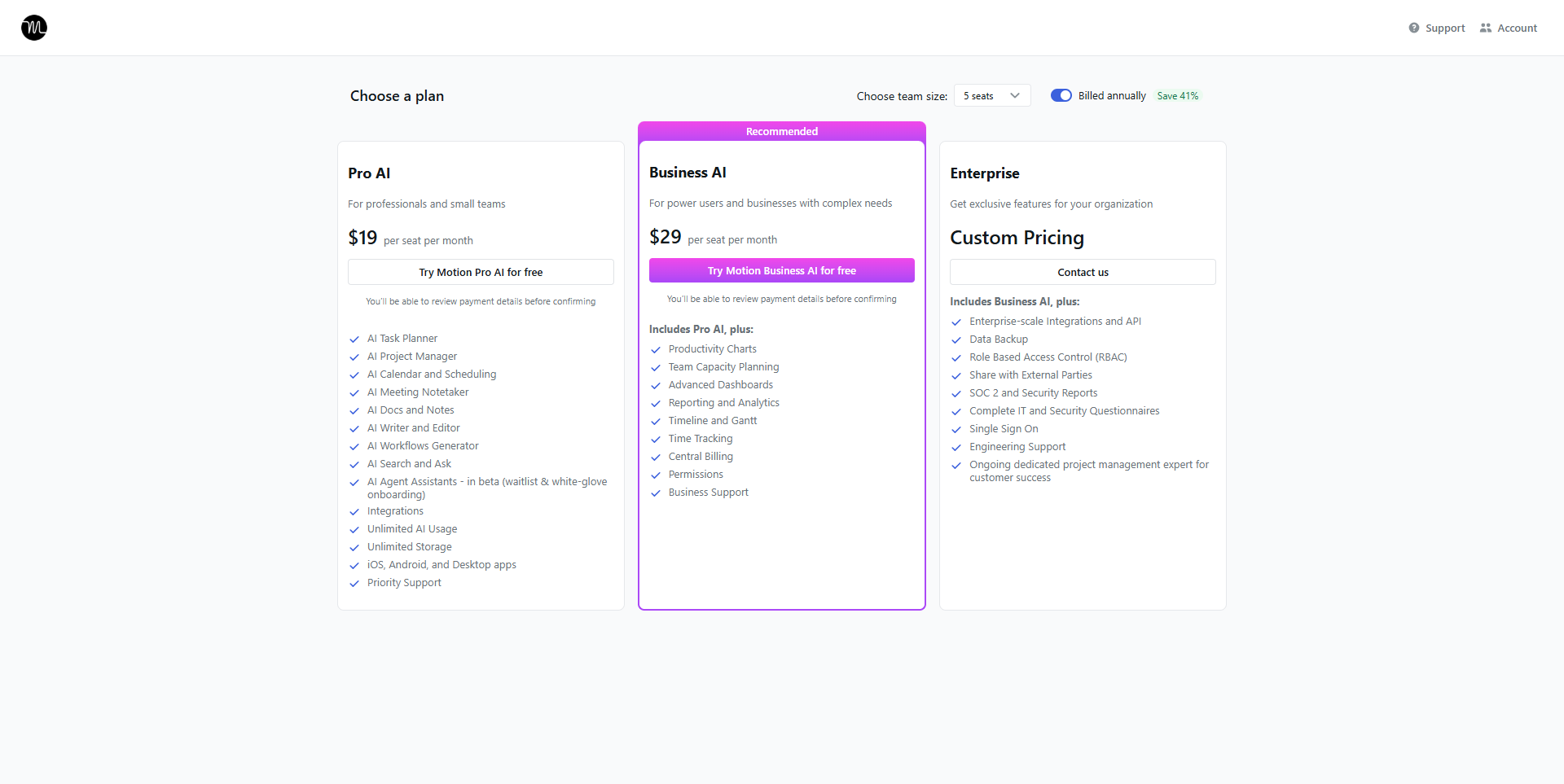Click the Save 41% badge

tap(1177, 96)
